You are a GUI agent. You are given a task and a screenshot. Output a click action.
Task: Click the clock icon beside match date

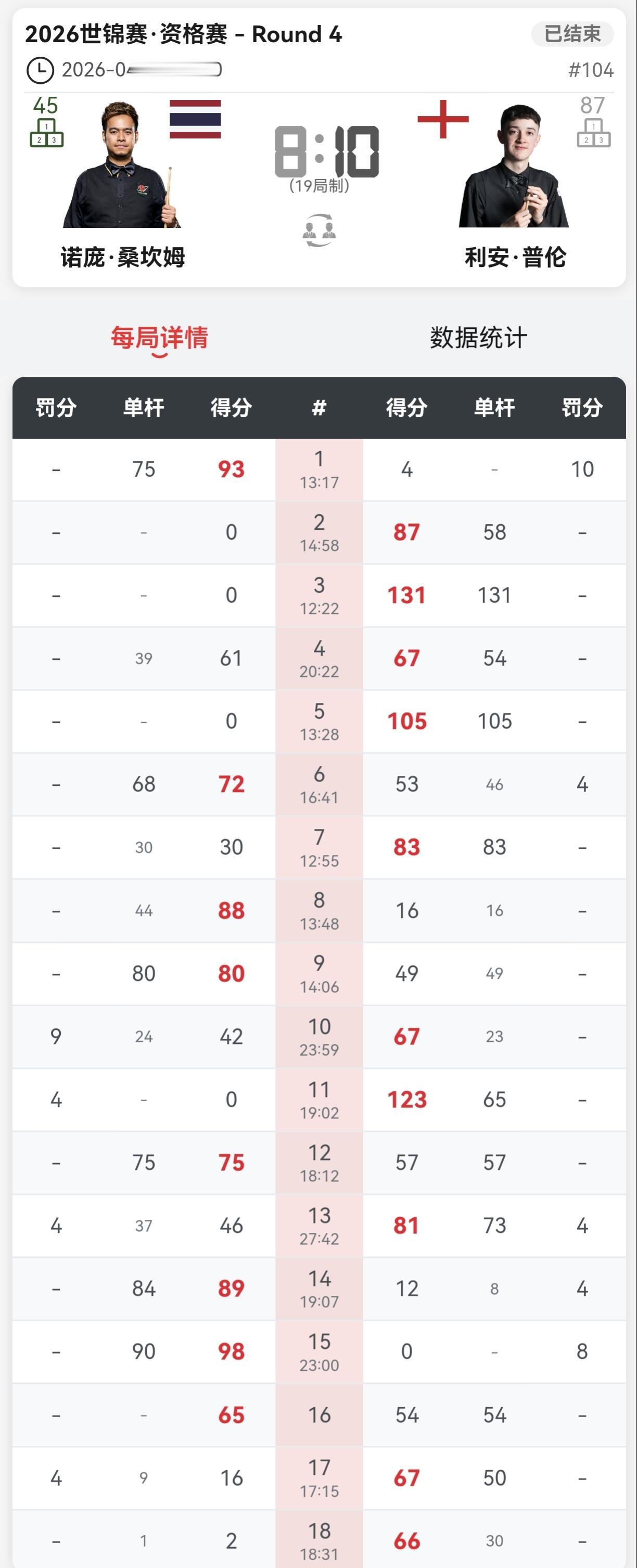[x=40, y=70]
